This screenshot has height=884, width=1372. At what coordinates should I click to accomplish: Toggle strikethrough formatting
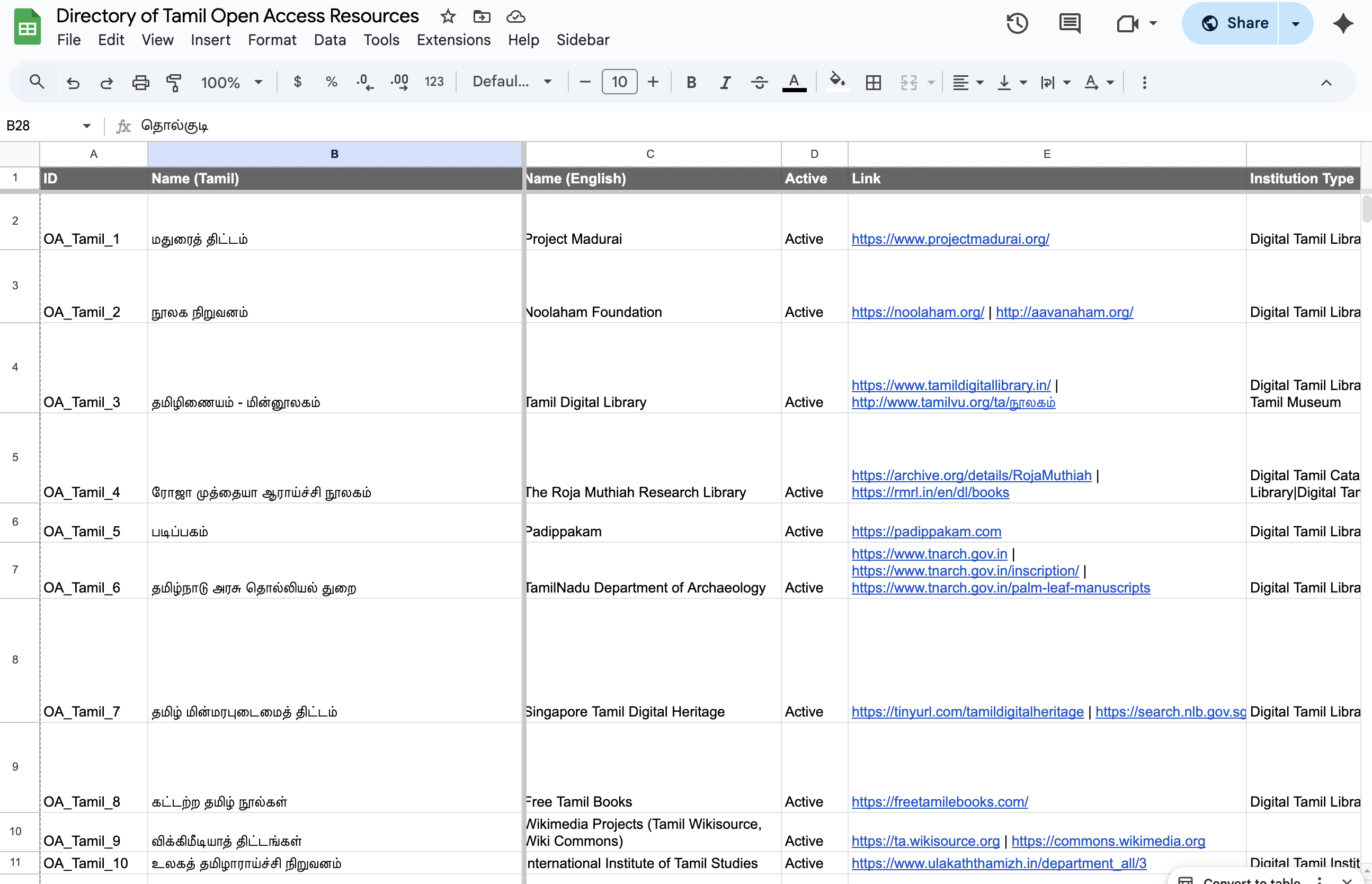(x=759, y=82)
